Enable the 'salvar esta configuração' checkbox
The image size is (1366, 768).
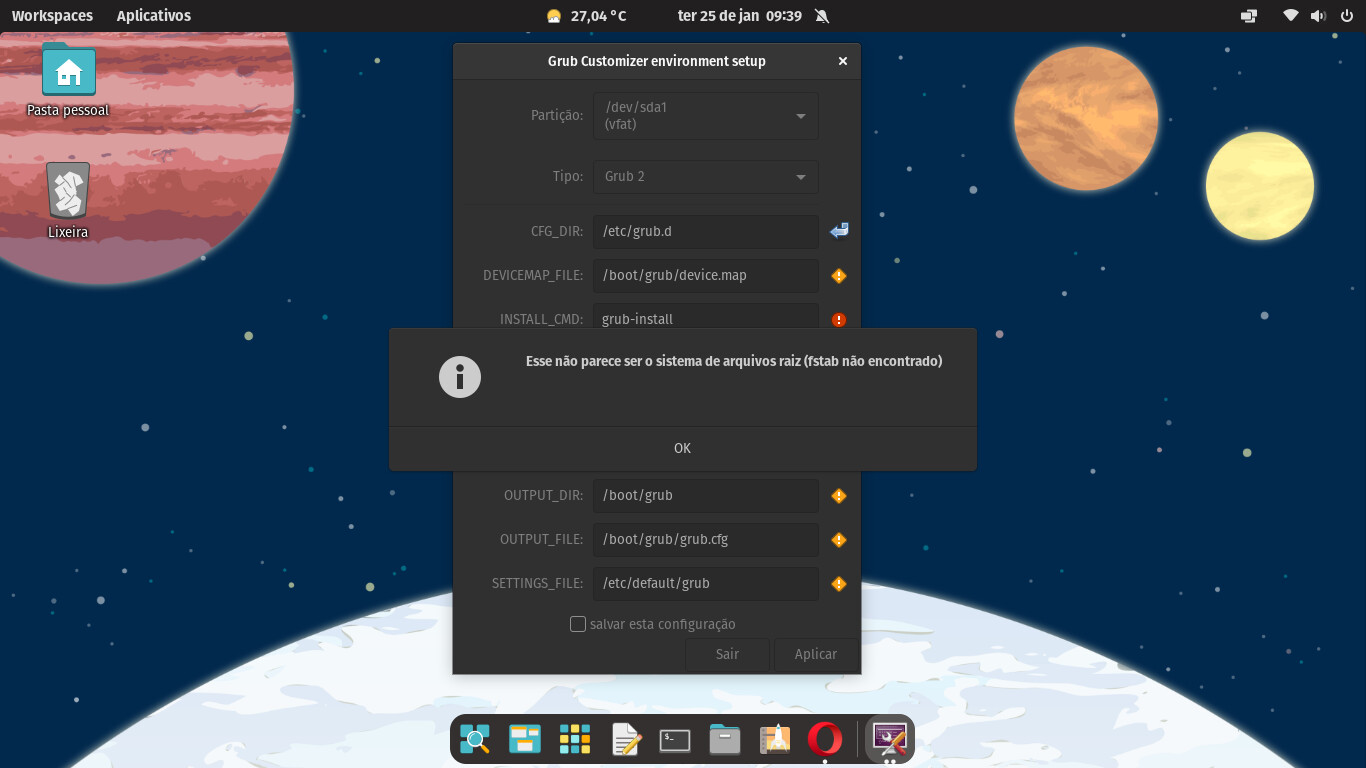tap(578, 624)
